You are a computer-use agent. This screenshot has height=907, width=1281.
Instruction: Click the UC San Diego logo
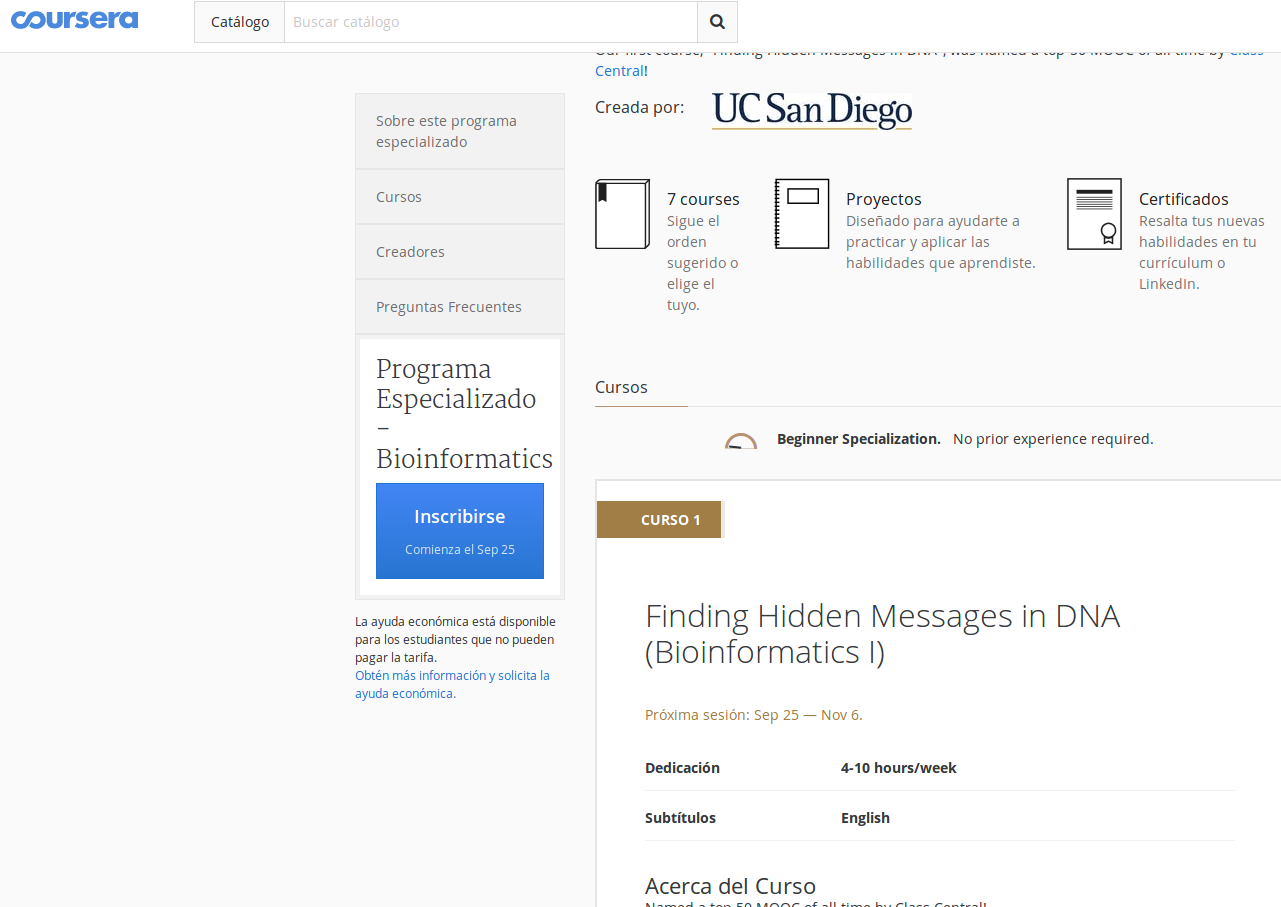pos(812,110)
